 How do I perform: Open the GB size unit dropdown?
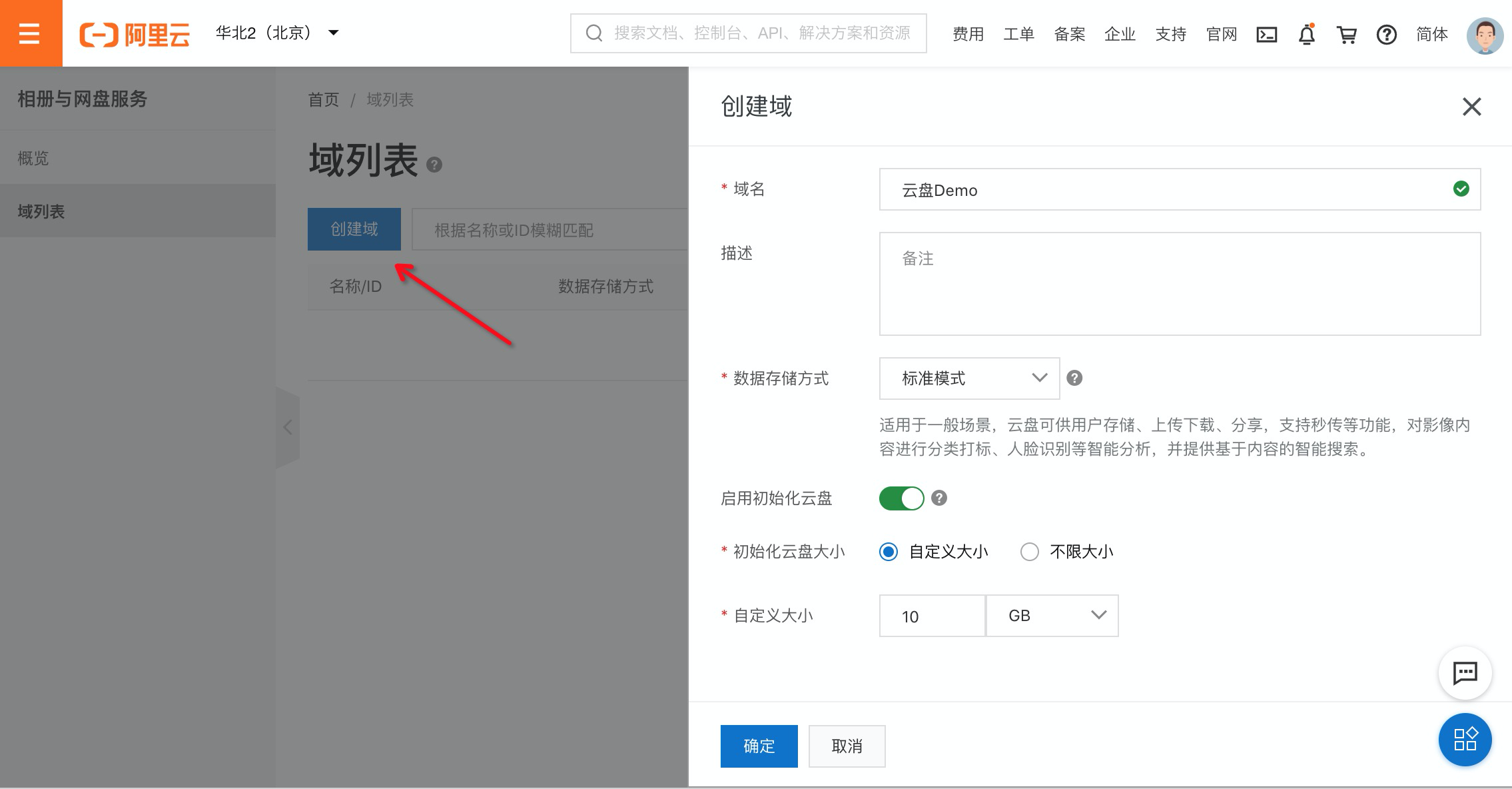(1052, 616)
